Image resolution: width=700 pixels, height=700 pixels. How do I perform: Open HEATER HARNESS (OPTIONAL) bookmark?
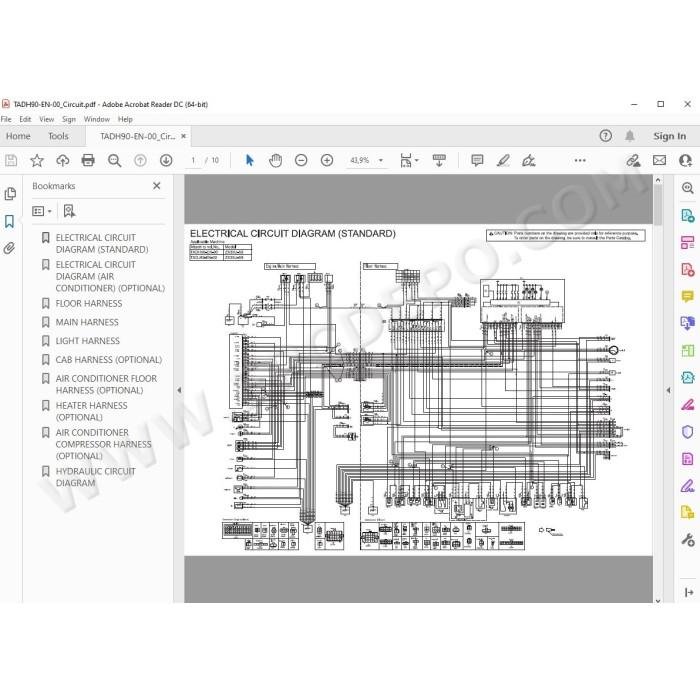(92, 411)
